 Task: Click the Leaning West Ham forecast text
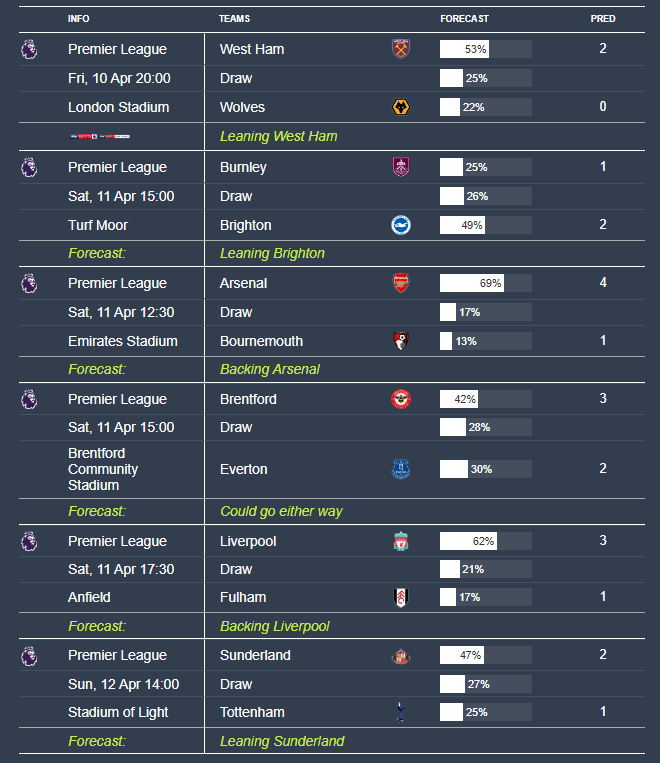(x=278, y=136)
